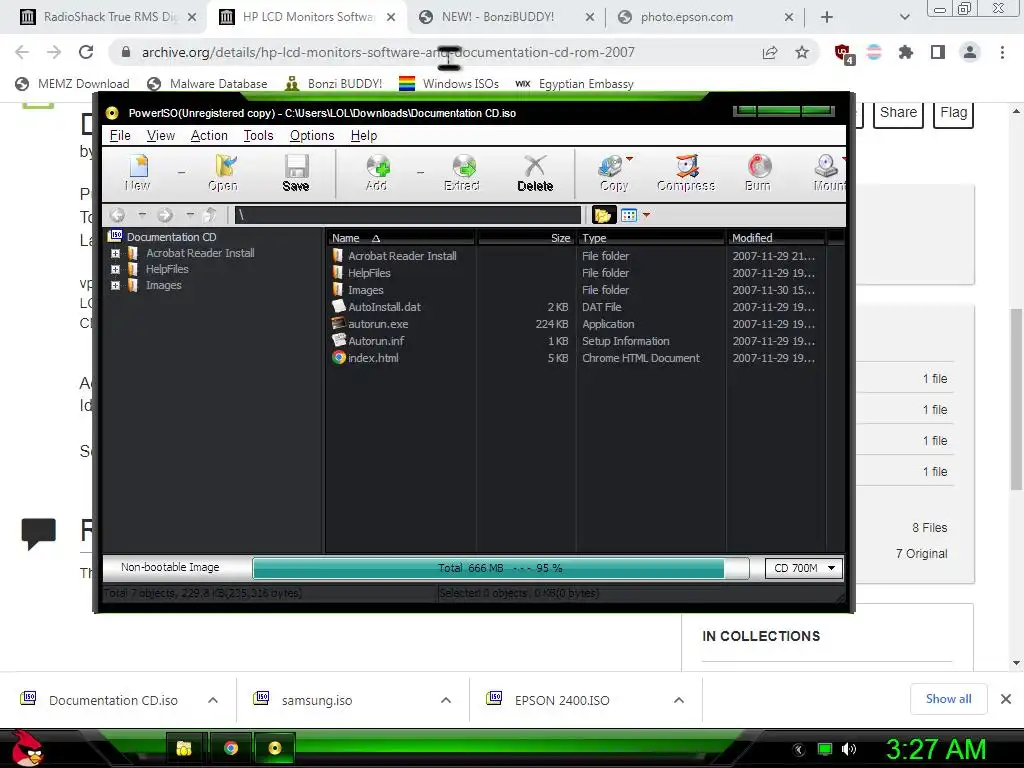This screenshot has height=768, width=1024.
Task: Open the Copy button dropdown arrow
Action: click(630, 159)
